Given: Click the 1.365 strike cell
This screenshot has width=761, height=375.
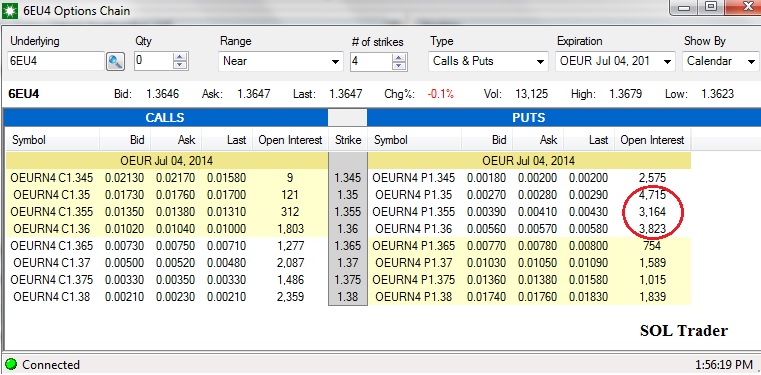Looking at the screenshot, I should point(348,245).
